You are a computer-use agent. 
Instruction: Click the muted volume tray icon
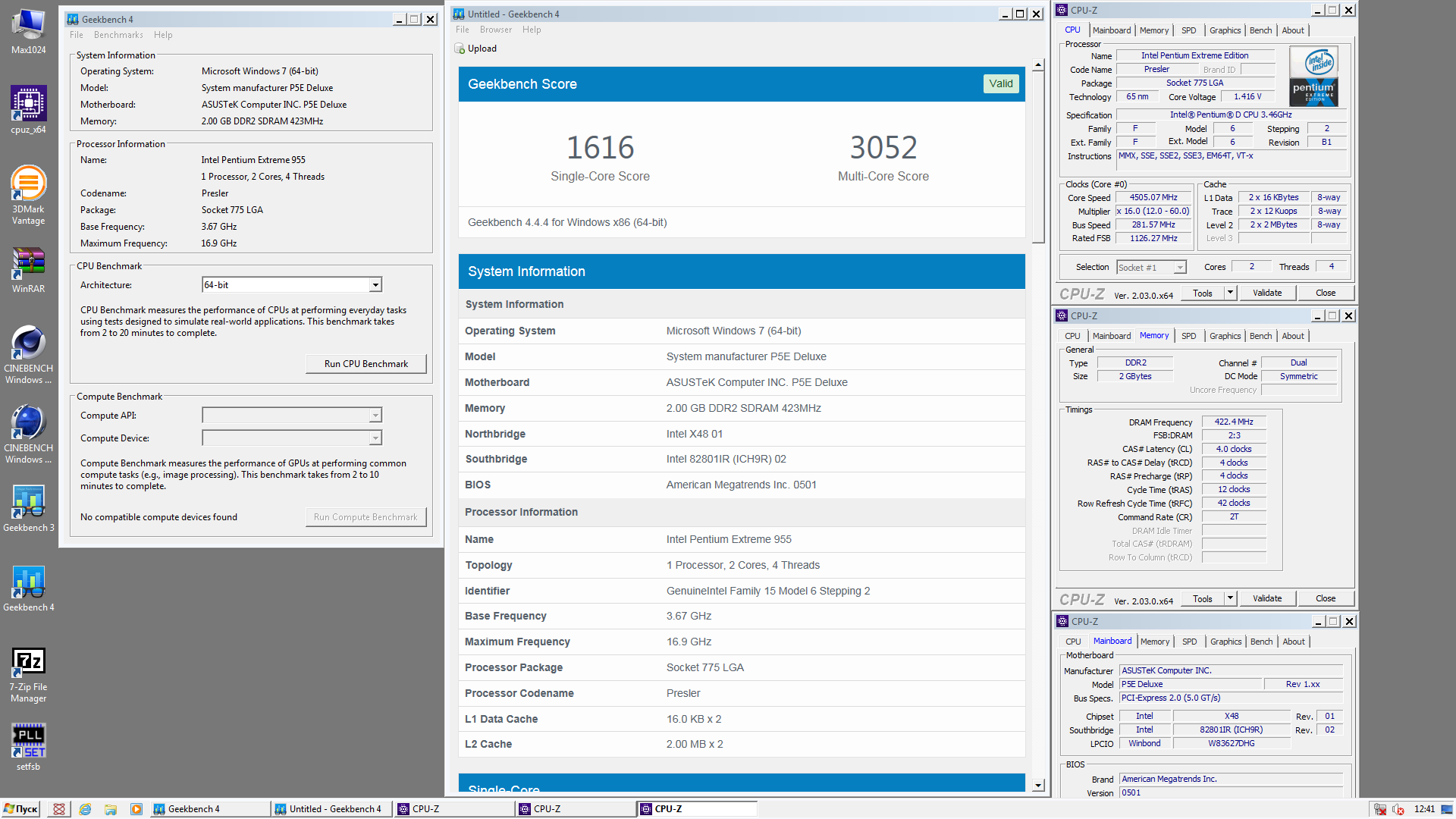pyautogui.click(x=1398, y=809)
